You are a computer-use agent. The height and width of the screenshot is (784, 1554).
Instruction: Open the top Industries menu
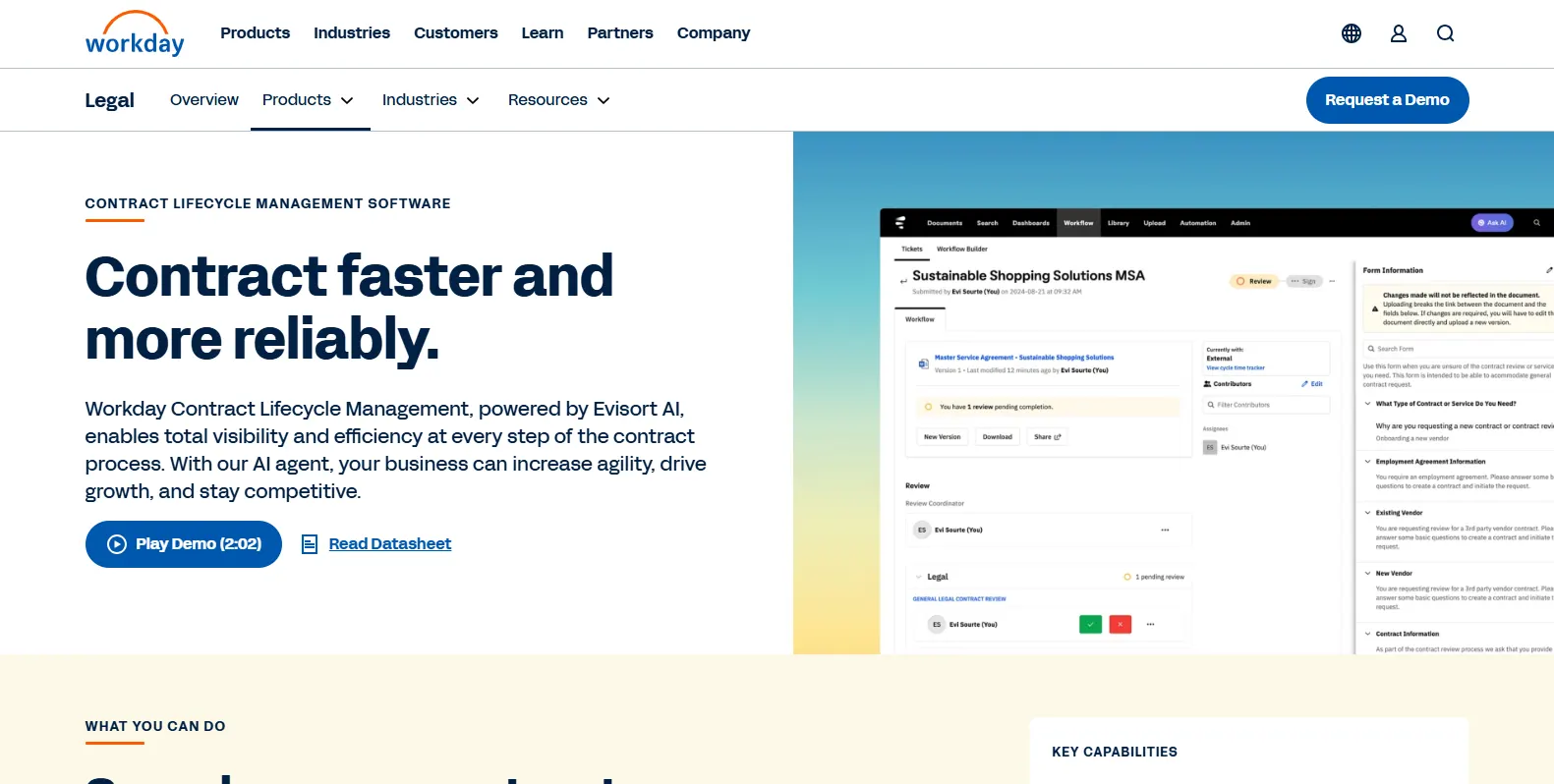tap(352, 33)
